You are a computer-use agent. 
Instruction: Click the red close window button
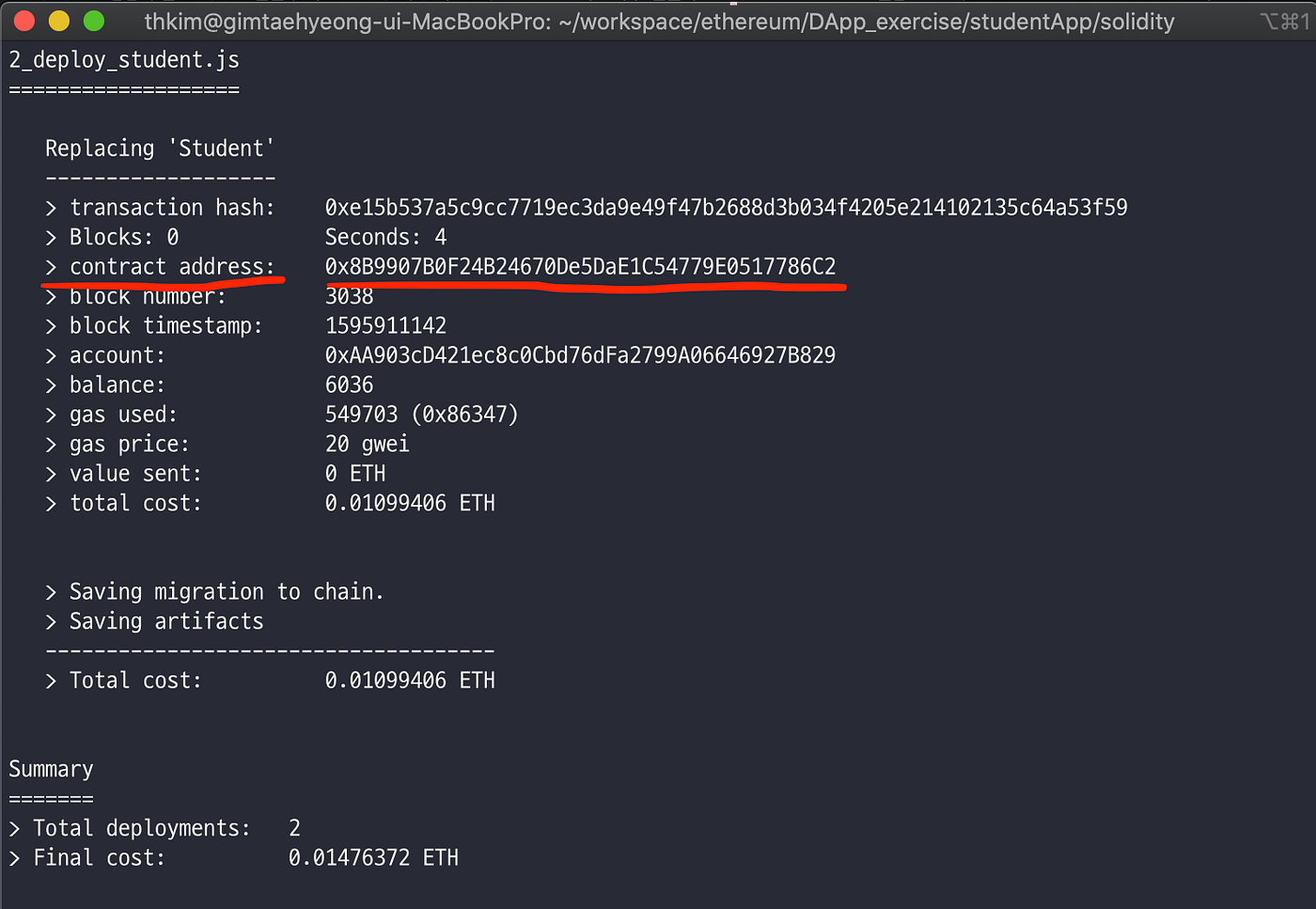coord(25,21)
